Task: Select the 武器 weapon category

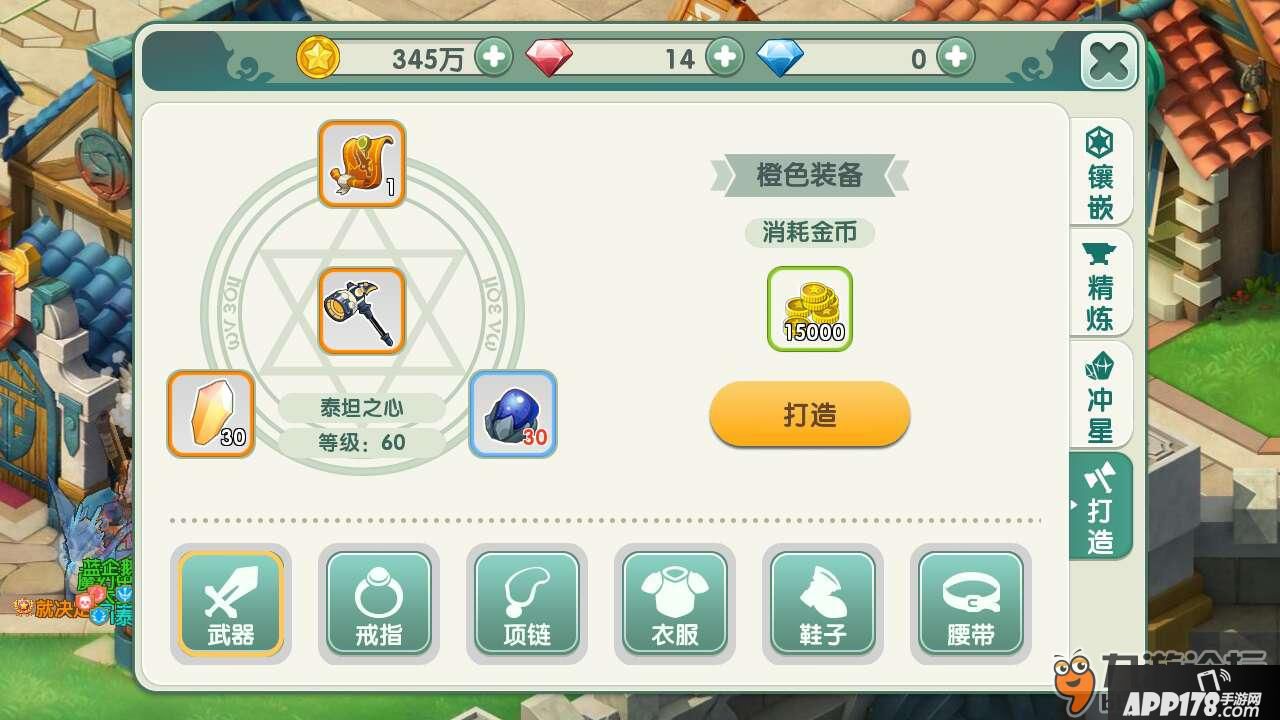Action: click(x=231, y=603)
